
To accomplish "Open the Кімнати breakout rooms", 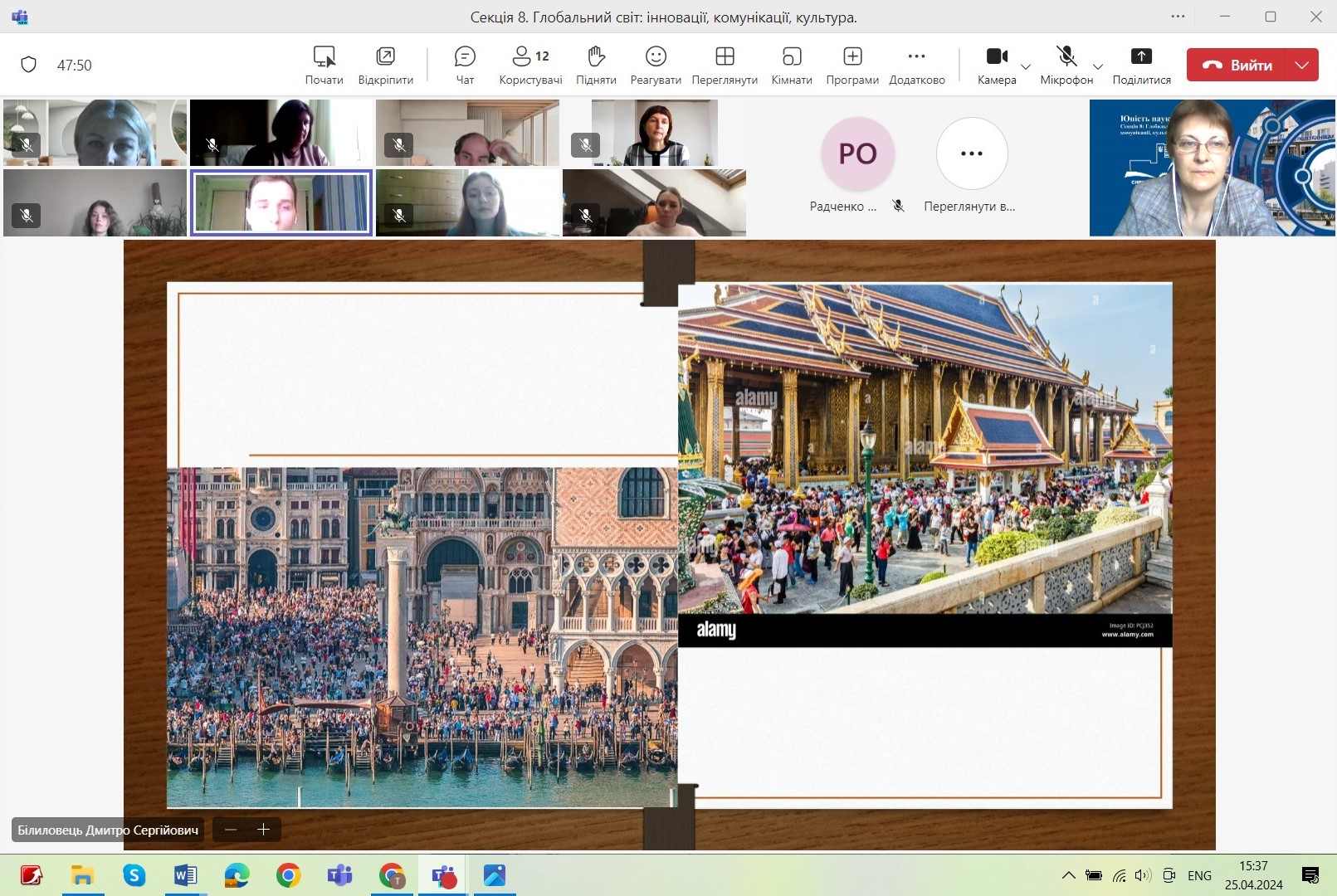I will click(792, 65).
